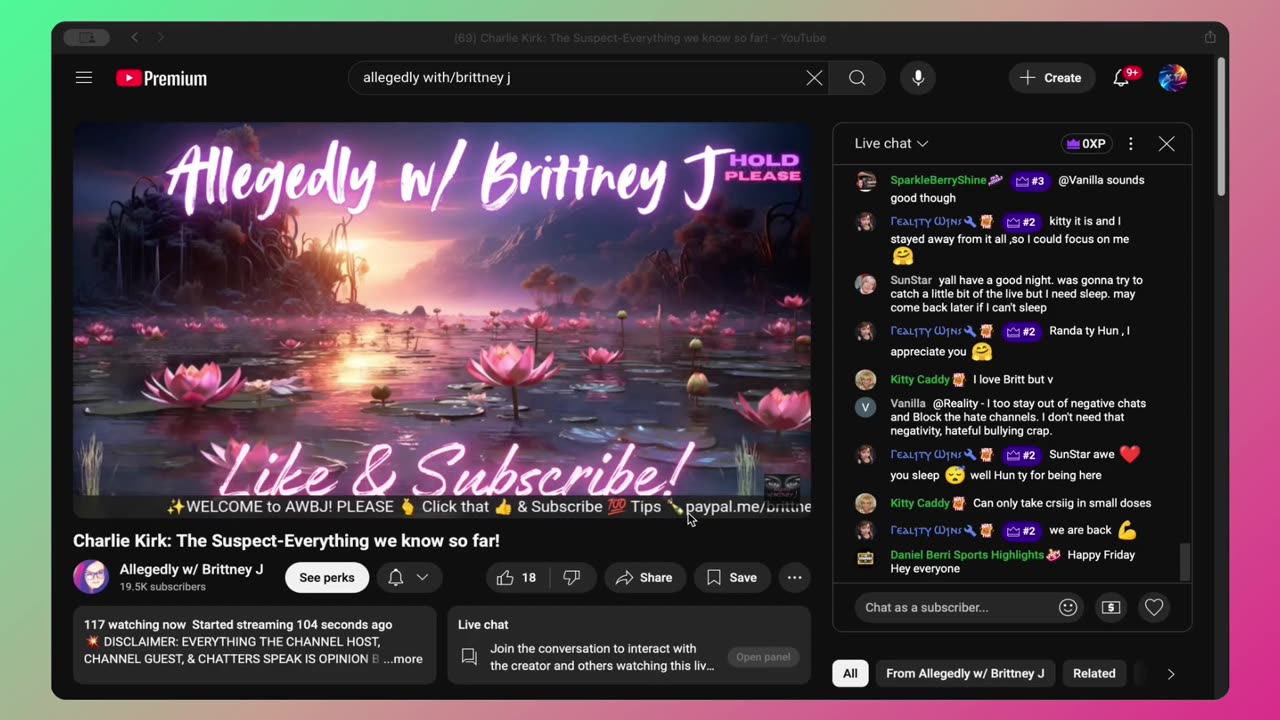Image resolution: width=1280 pixels, height=720 pixels.
Task: Click the live video player
Action: coord(442,320)
